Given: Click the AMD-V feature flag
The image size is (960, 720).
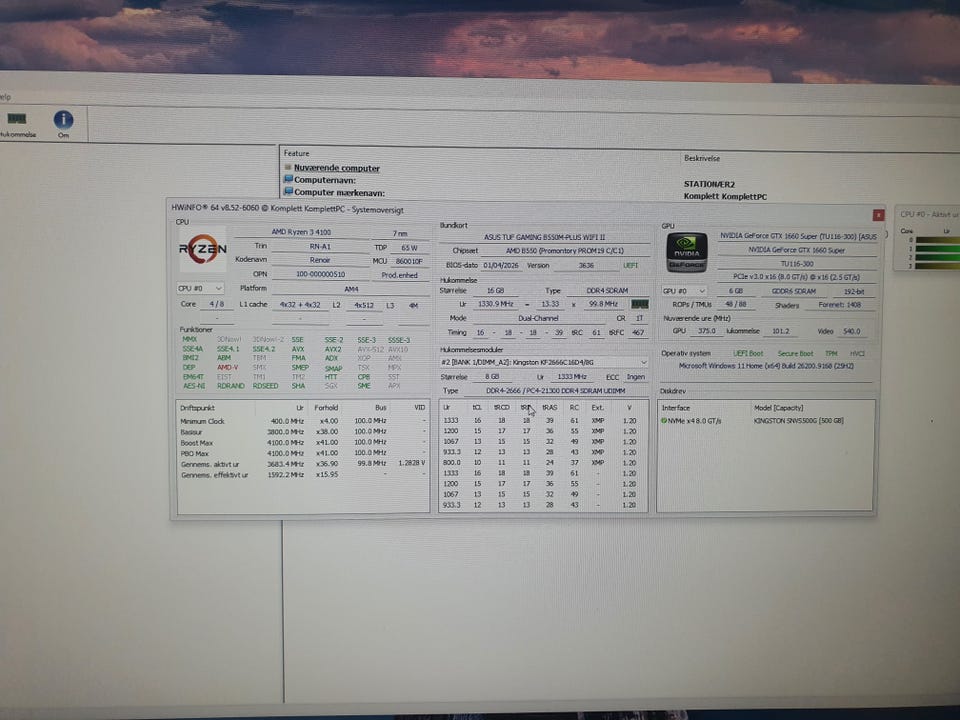Looking at the screenshot, I should (x=227, y=367).
